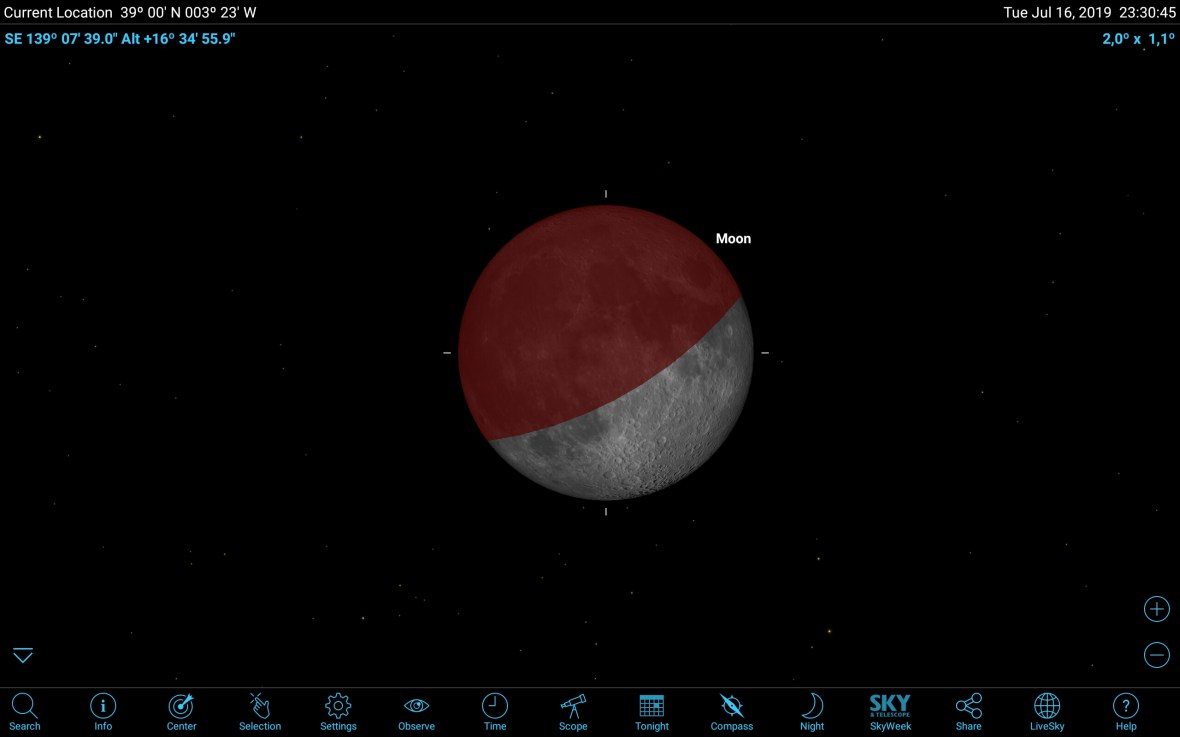Tap the Current Location coordinates
This screenshot has height=737, width=1180.
[x=130, y=13]
